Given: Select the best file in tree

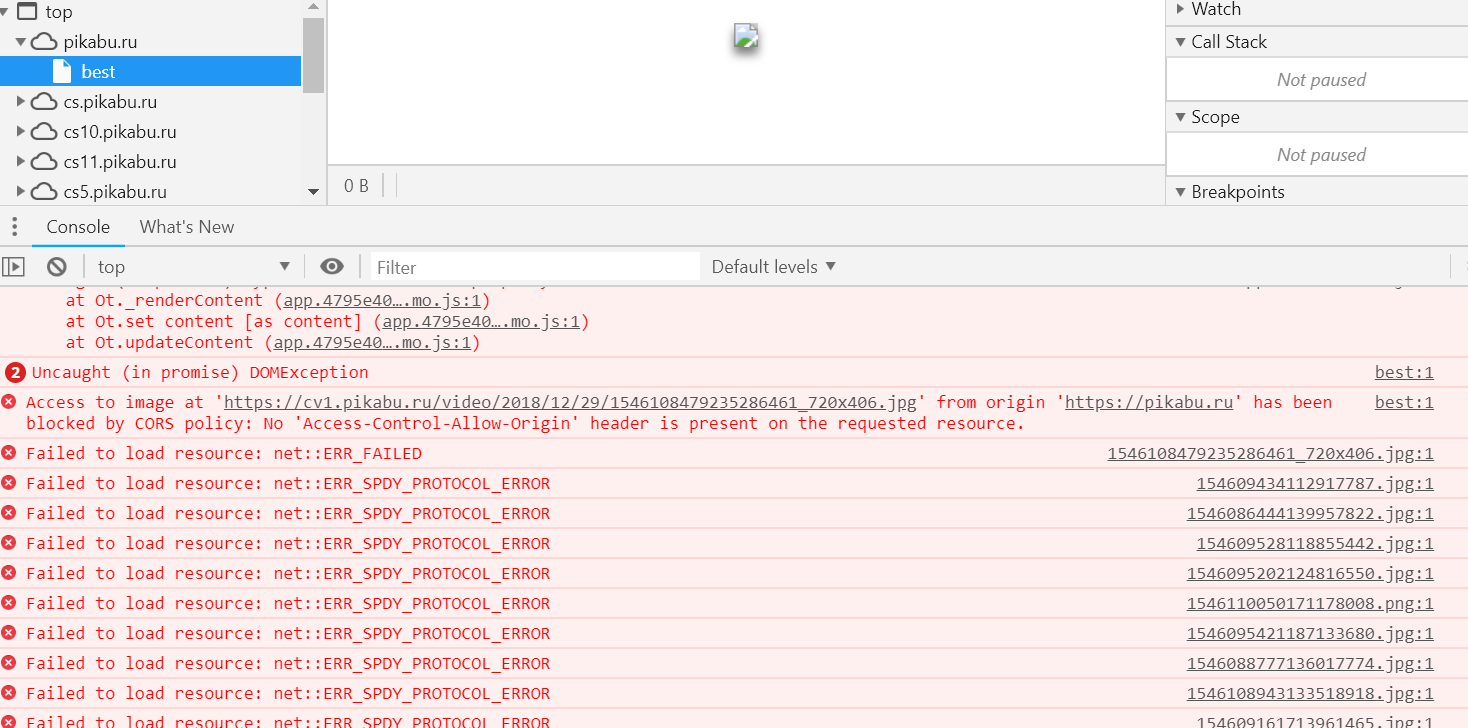Looking at the screenshot, I should point(98,72).
